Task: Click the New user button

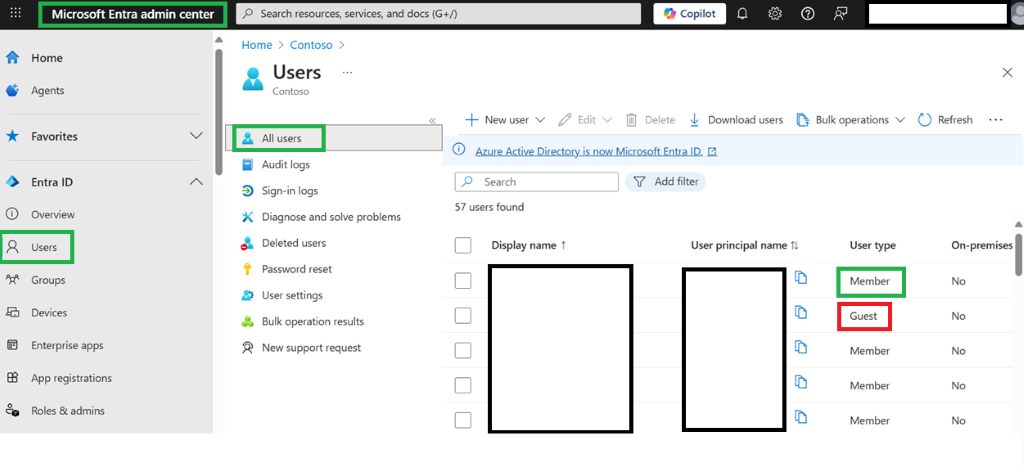Action: 497,120
